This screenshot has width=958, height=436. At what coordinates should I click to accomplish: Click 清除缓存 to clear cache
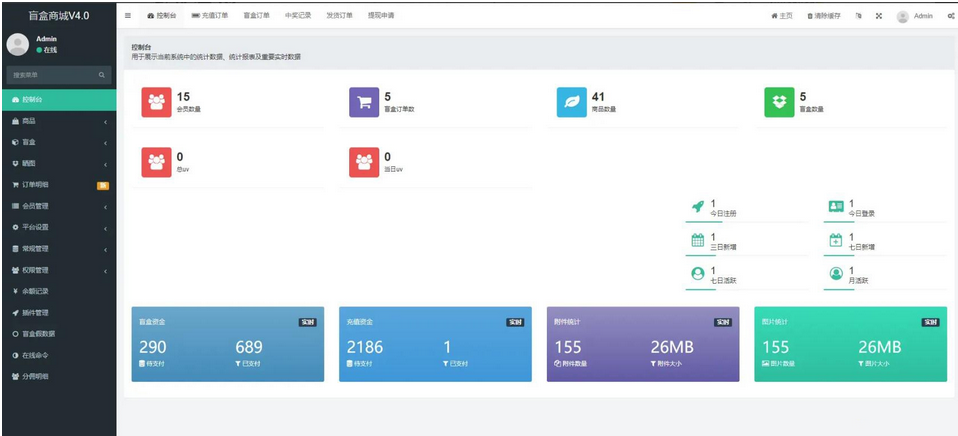tap(824, 16)
